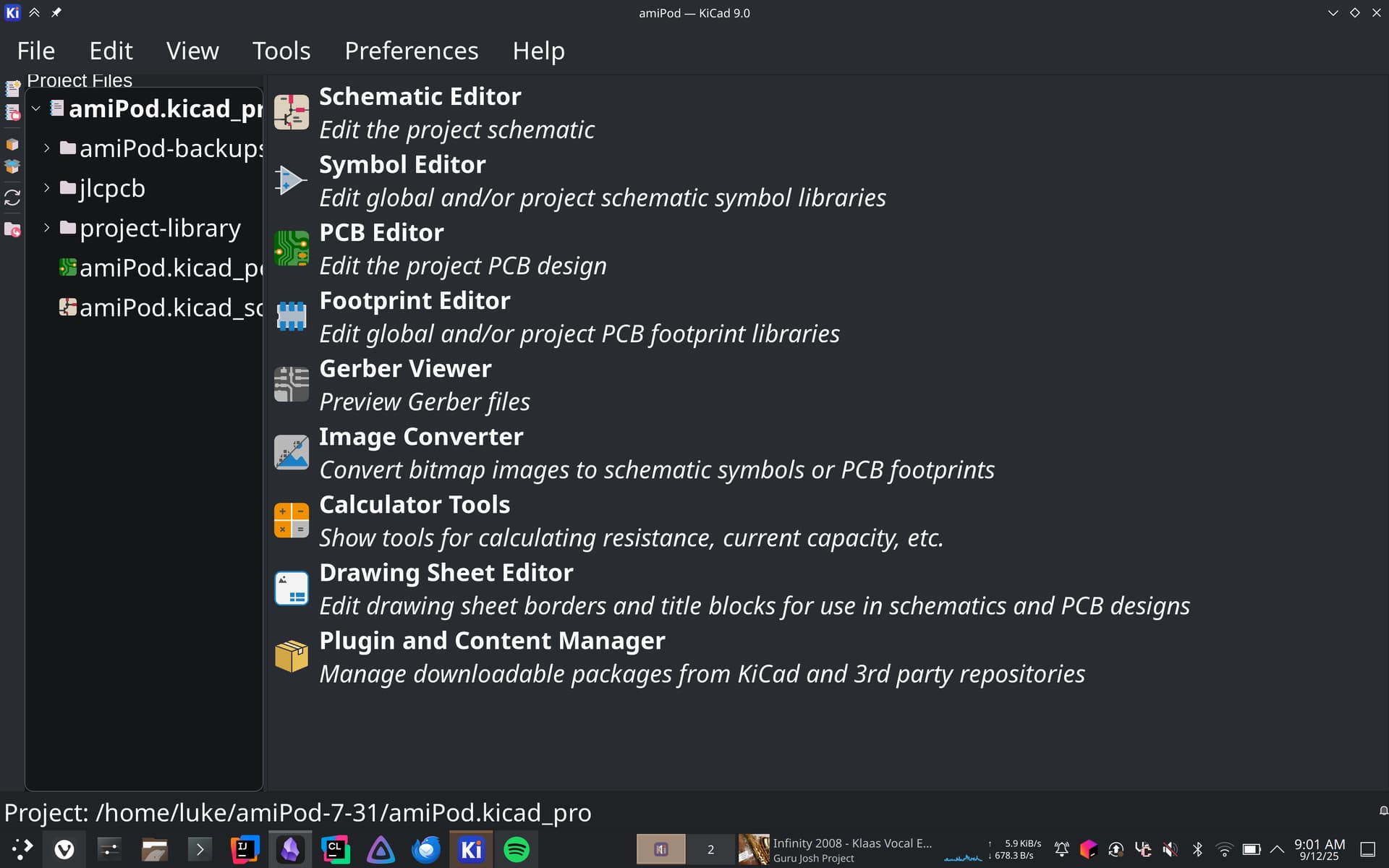Click the New Project icon in left toolbar
The width and height of the screenshot is (1389, 868).
12,88
